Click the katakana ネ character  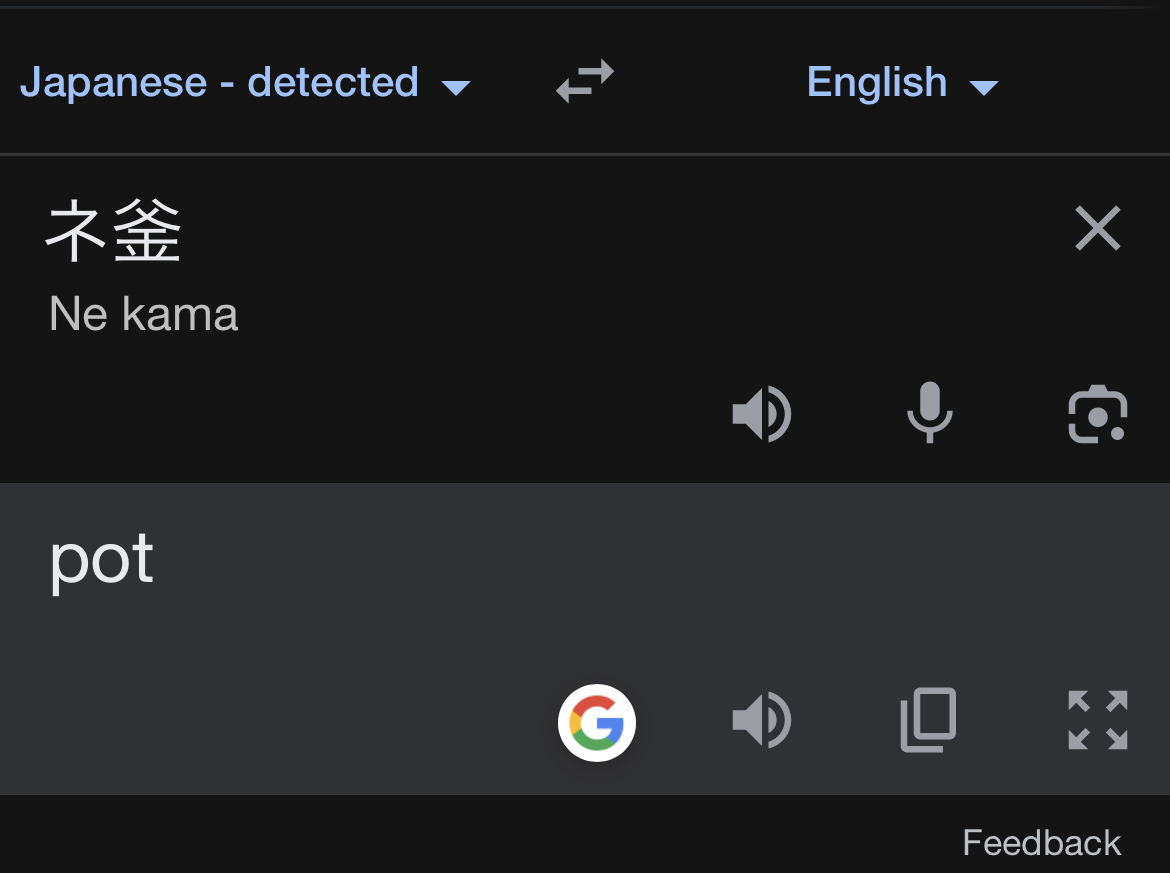pyautogui.click(x=76, y=232)
